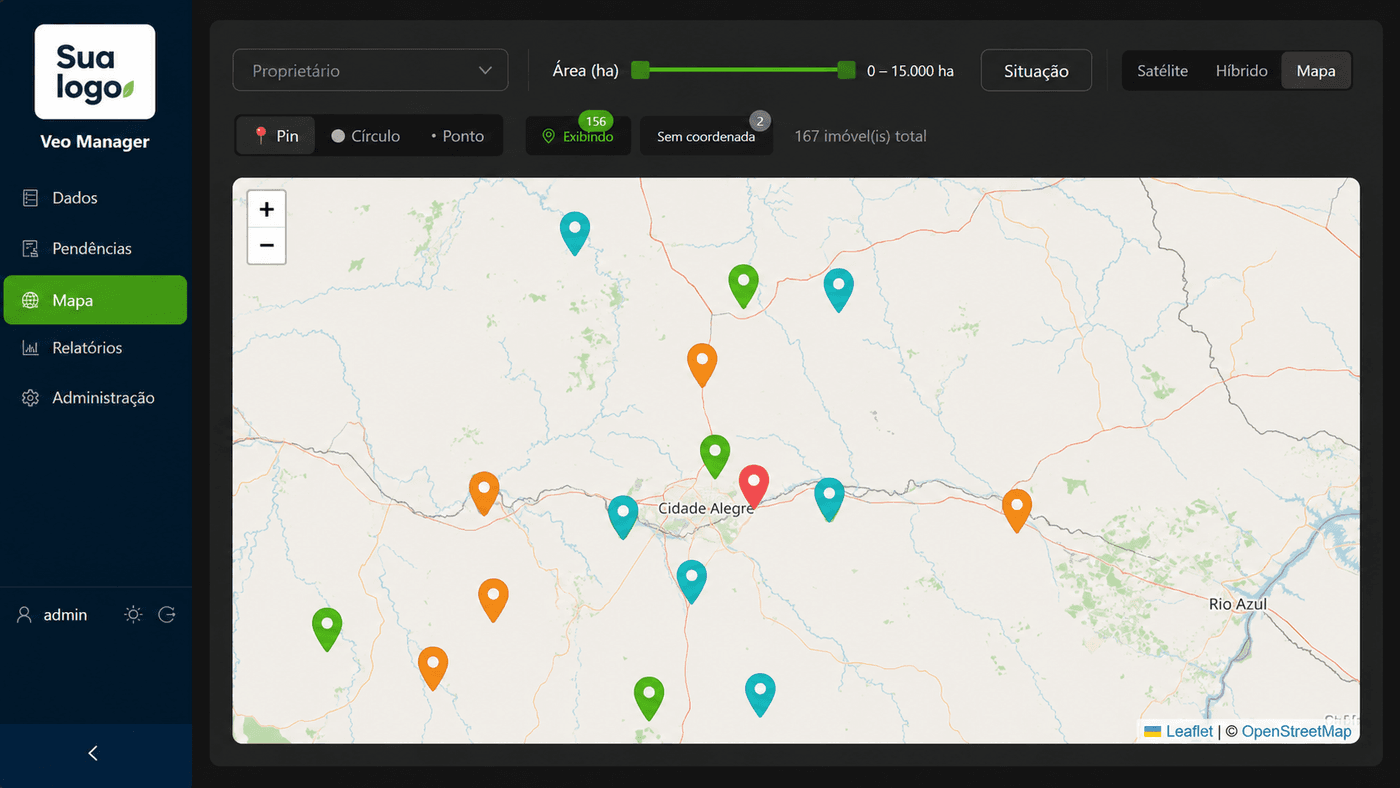The height and width of the screenshot is (788, 1400).
Task: Click the teal pin below Cidade Alegre
Action: point(692,582)
